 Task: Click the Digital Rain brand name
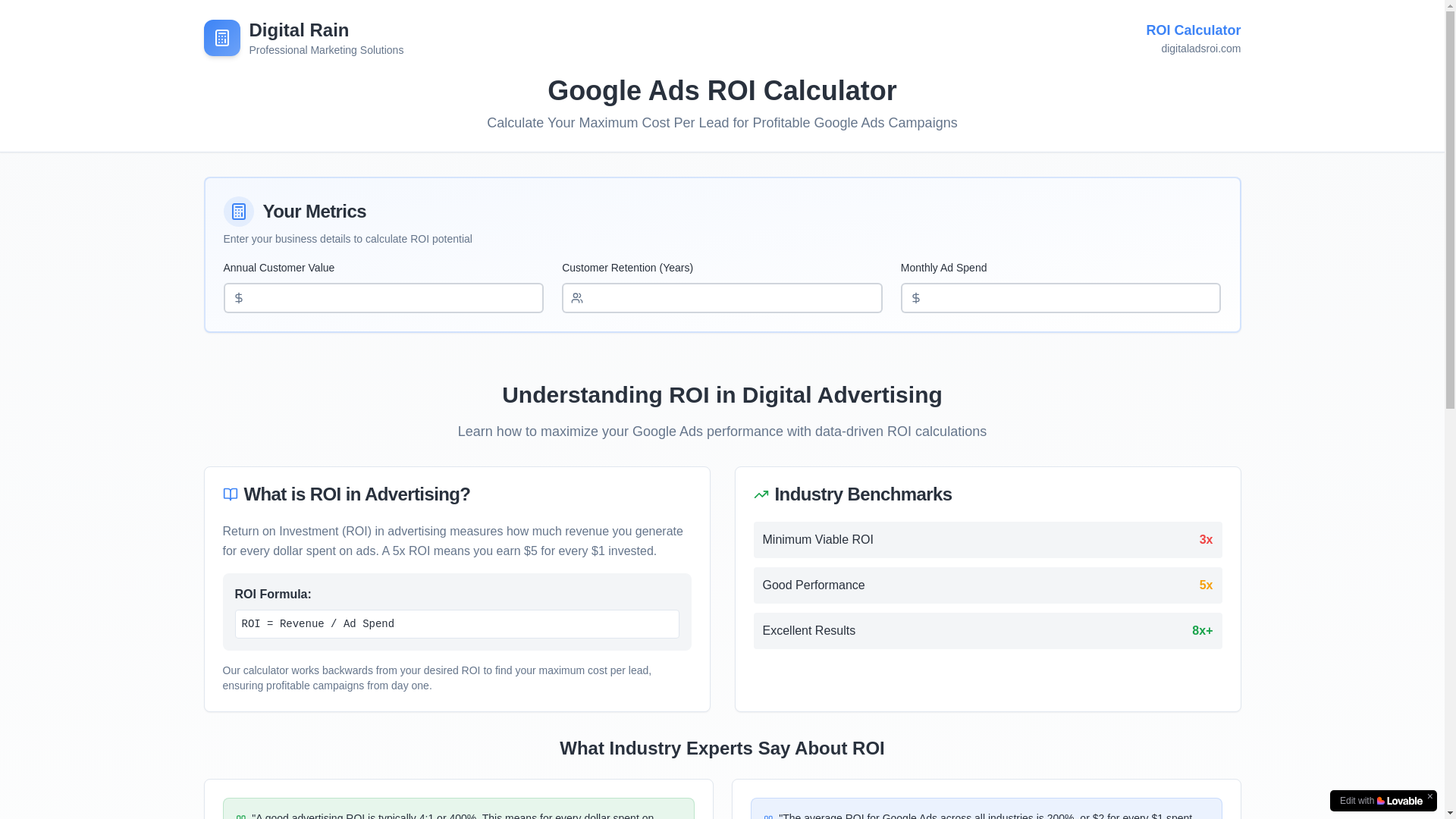tap(299, 30)
